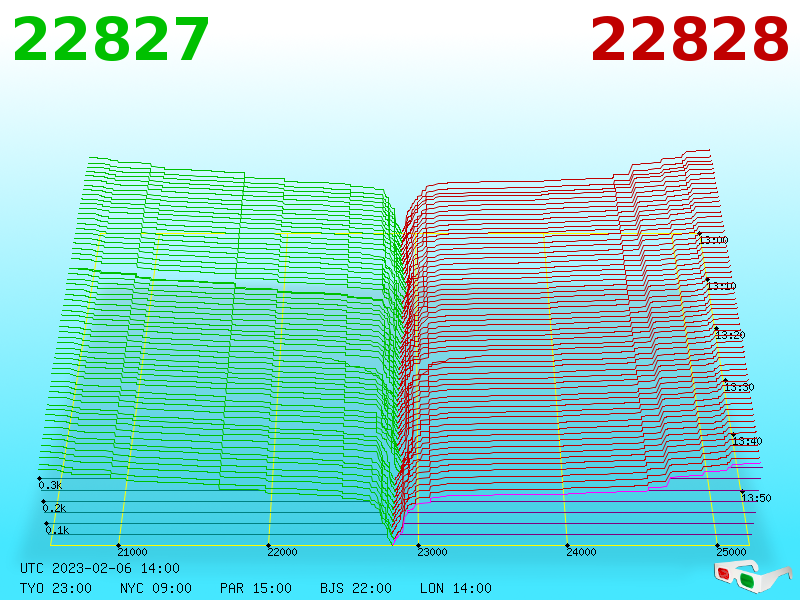Viewport: 800px width, 600px height.
Task: Click the 13:20 time marker
Action: click(x=730, y=335)
